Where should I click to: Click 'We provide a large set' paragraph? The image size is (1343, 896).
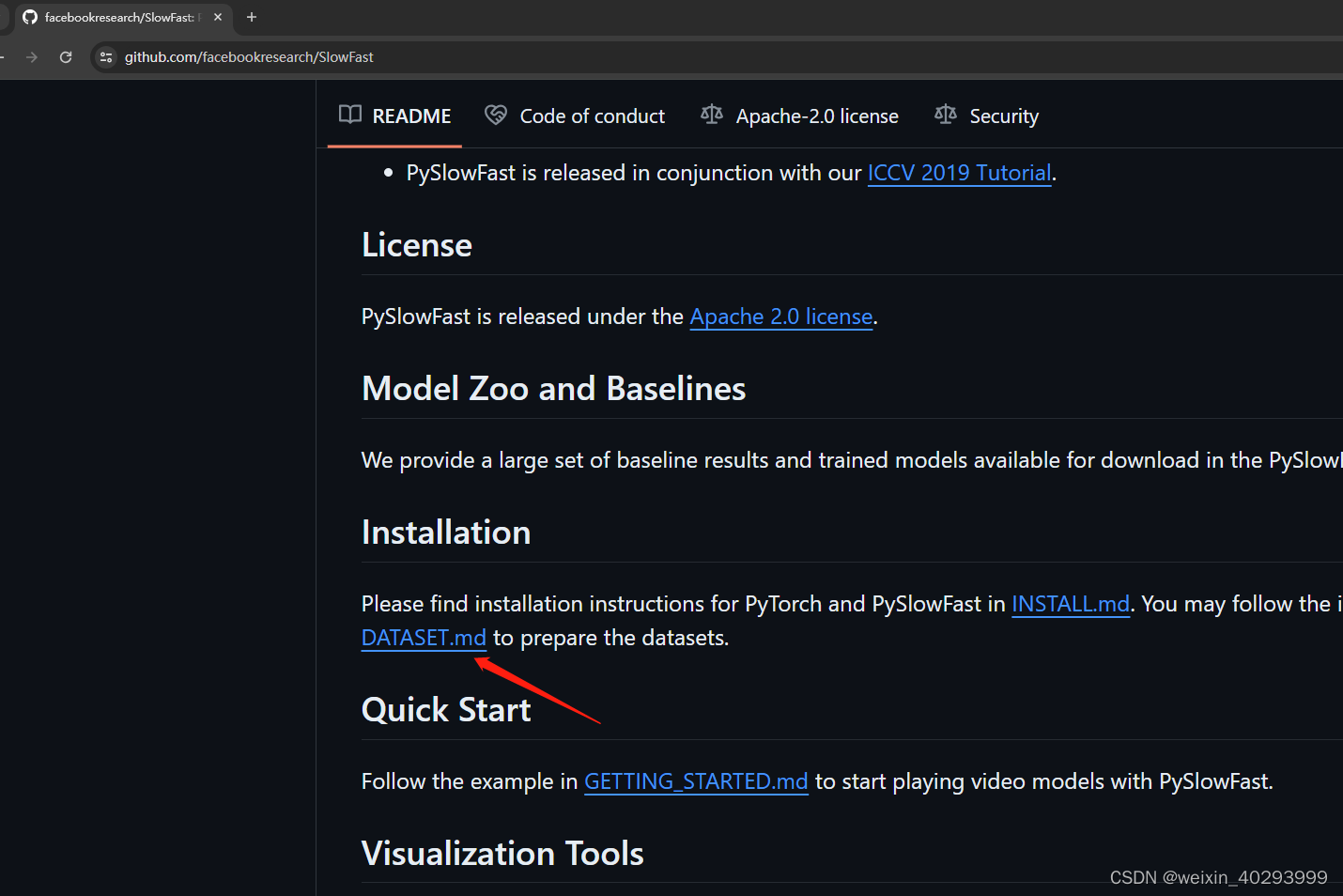tap(852, 460)
